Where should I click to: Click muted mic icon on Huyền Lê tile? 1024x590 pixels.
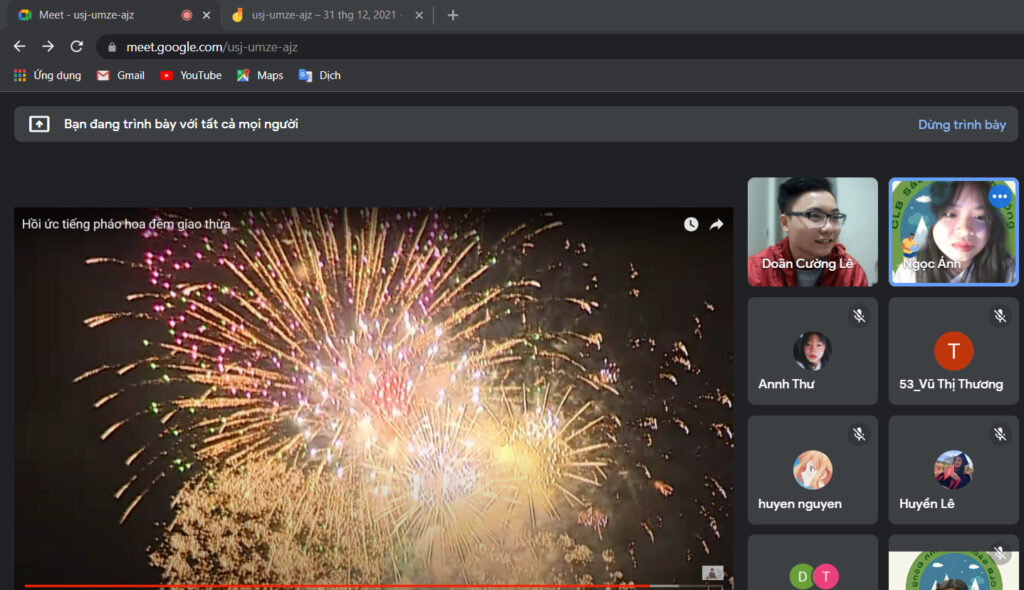point(999,434)
